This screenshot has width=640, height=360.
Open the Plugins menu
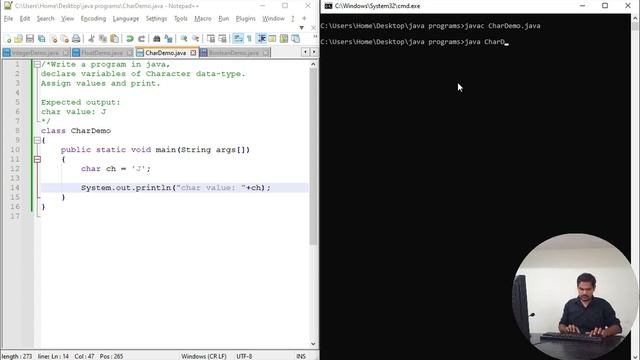tap(245, 19)
